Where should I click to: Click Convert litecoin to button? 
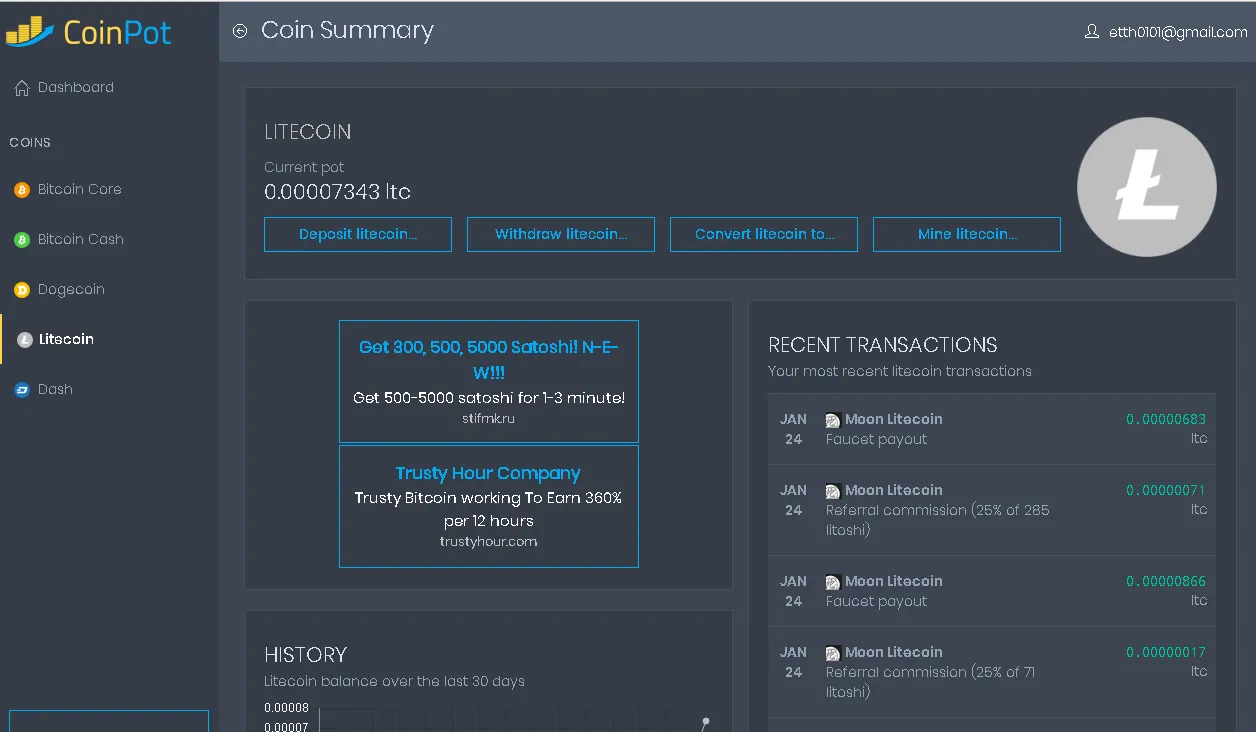[x=764, y=234]
